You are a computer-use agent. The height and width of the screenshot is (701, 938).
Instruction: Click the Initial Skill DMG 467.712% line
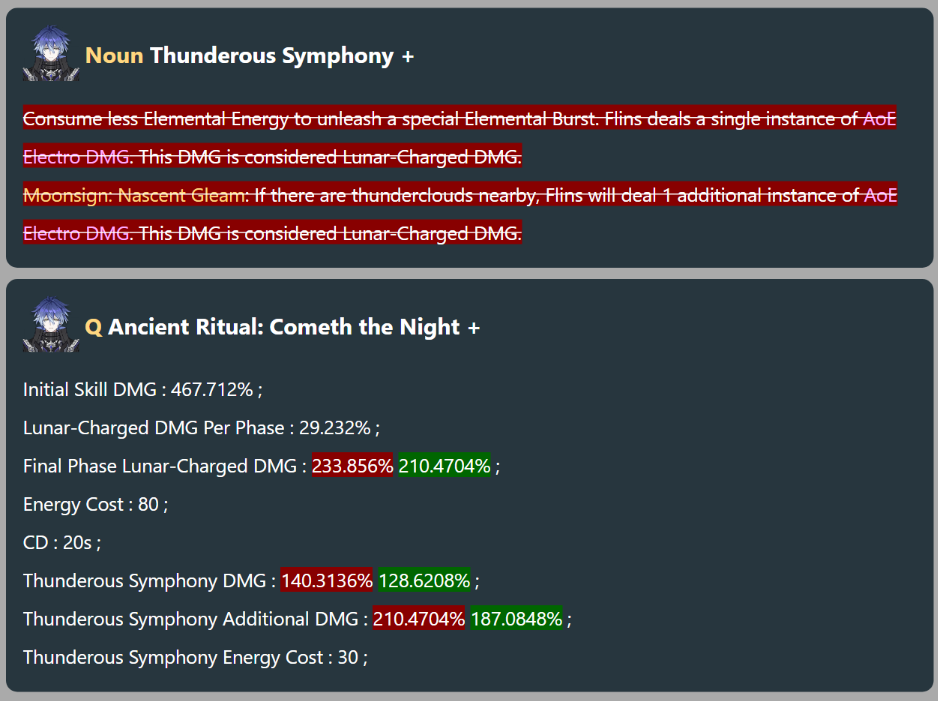click(142, 390)
